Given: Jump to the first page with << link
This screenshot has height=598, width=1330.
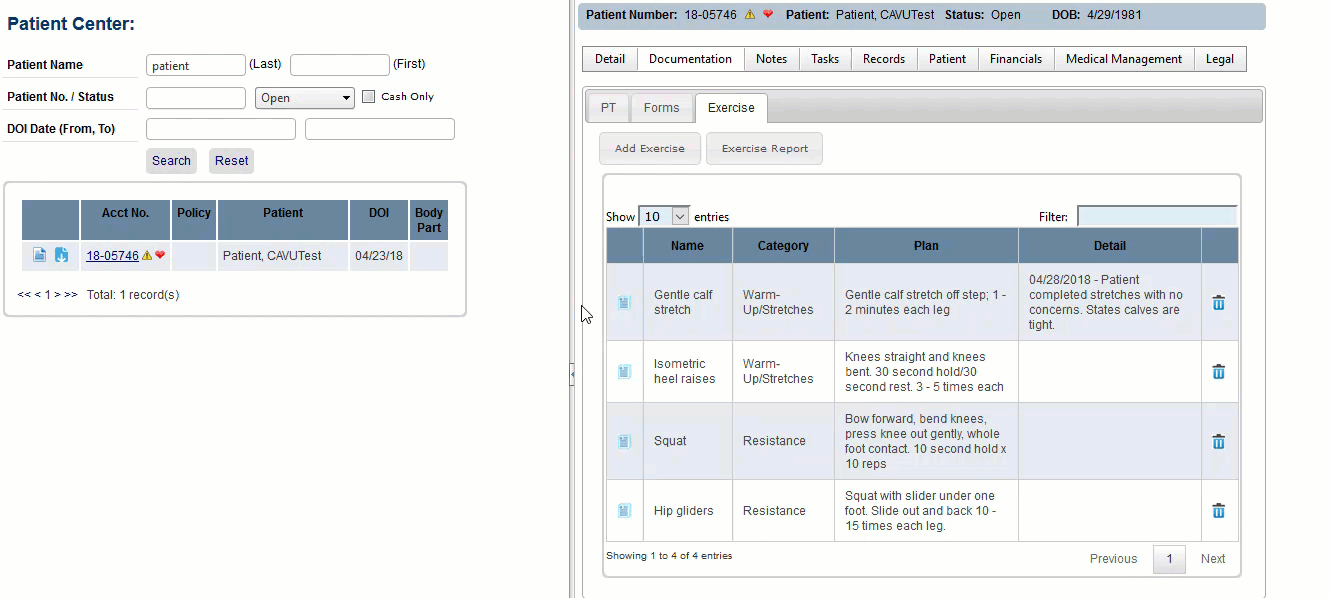Looking at the screenshot, I should point(24,295).
